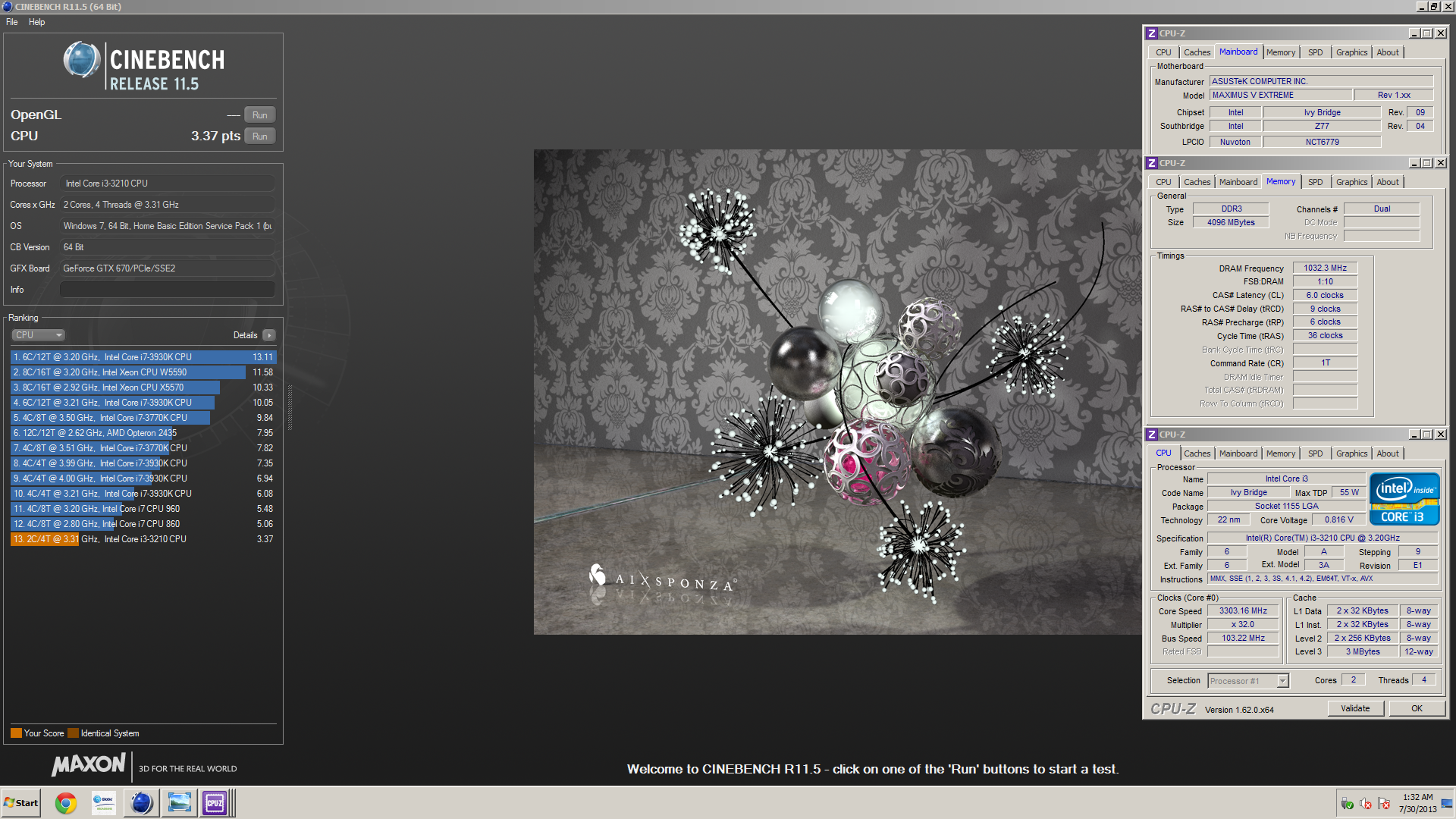Select highlighted ranking row Intel Core i3-3210
Screen dimensions: 1456x819
(143, 539)
